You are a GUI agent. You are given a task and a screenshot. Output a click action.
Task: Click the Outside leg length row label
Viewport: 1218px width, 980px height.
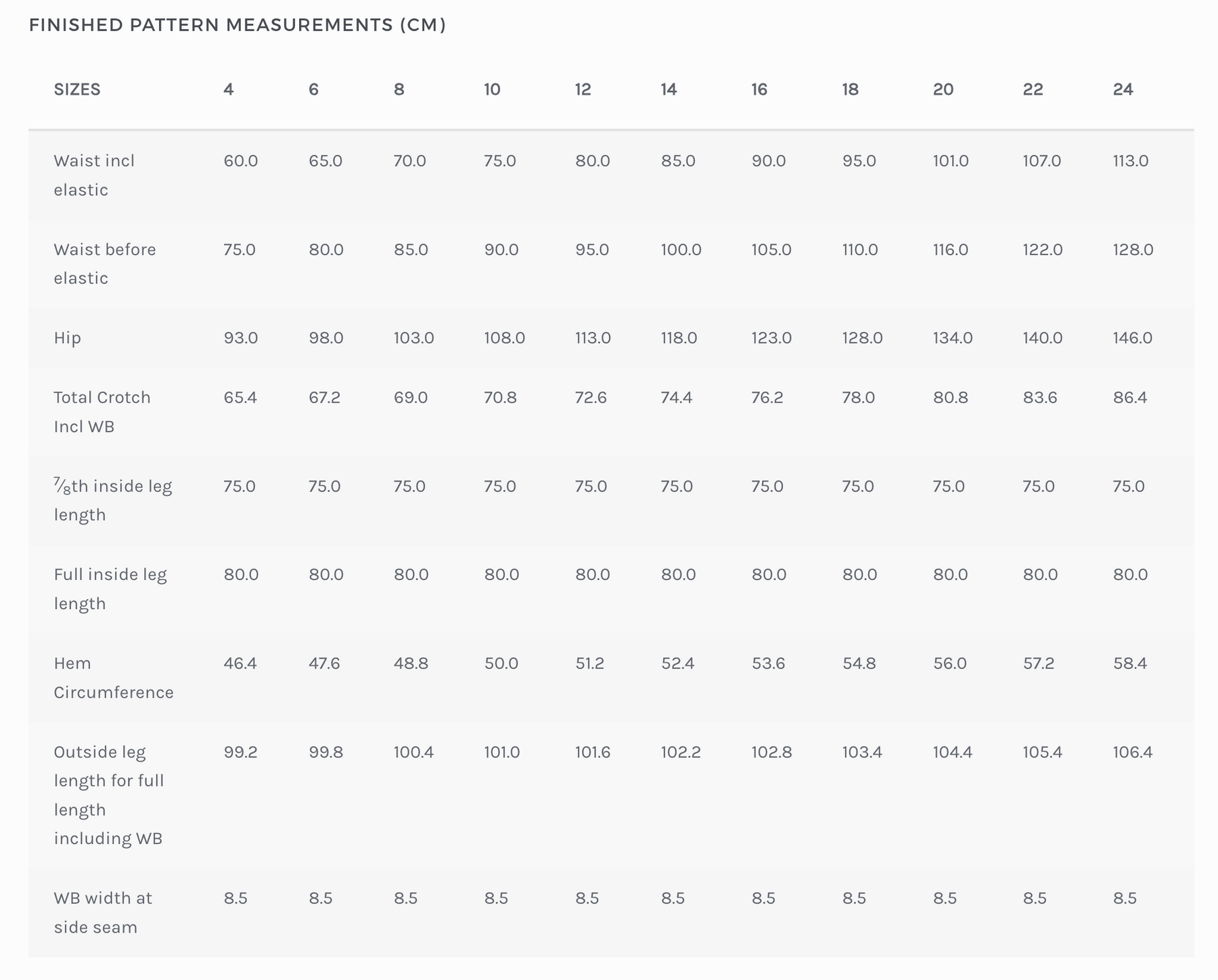[109, 795]
